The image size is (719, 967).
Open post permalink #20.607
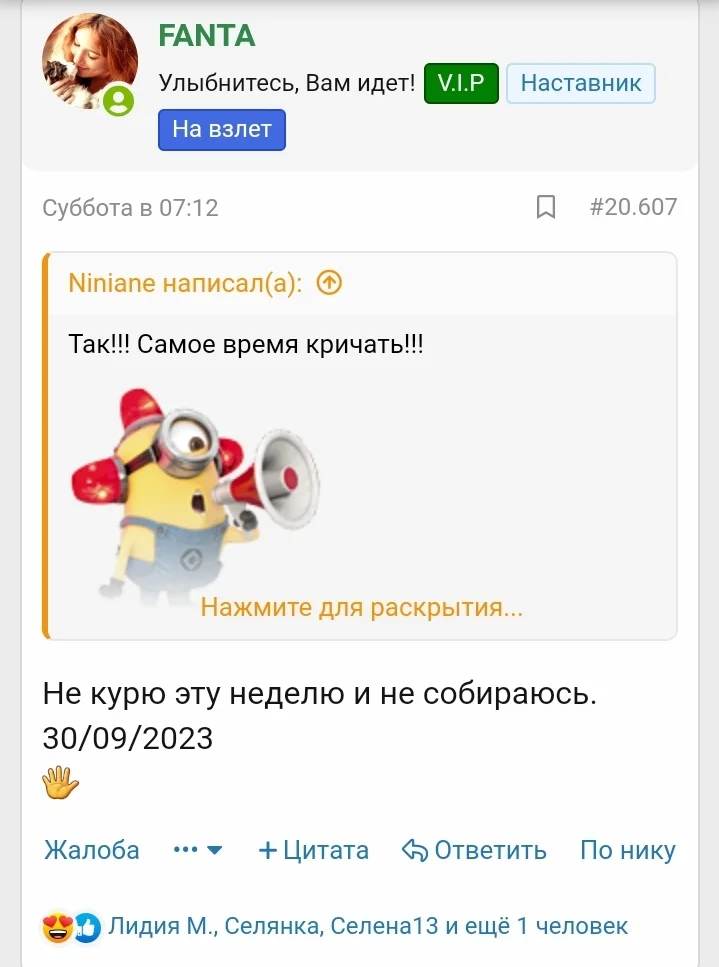633,207
